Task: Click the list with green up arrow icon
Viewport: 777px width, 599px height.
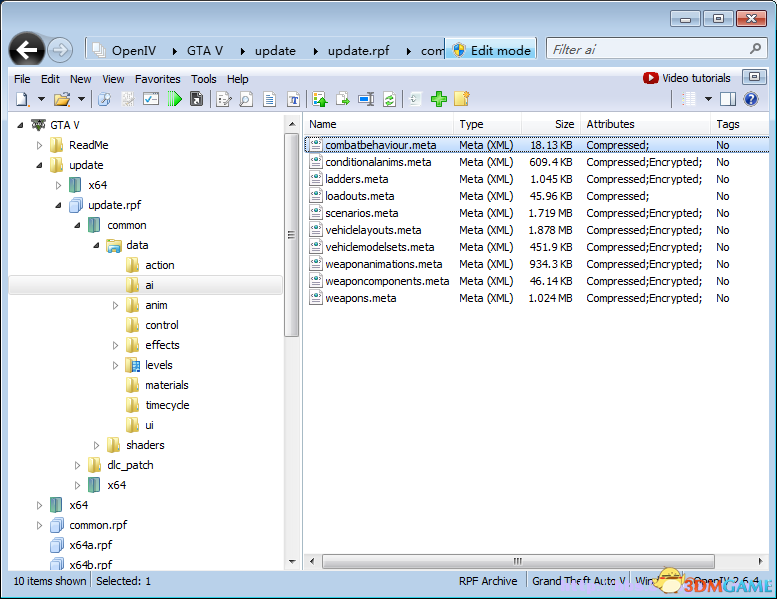Action: [x=320, y=100]
